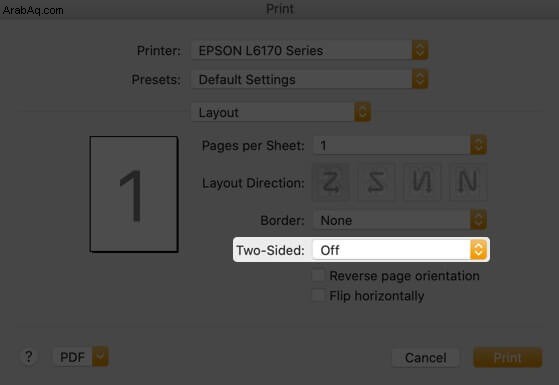Choose the right-to-left S layout direction icon
This screenshot has width=559, height=385.
tap(376, 182)
